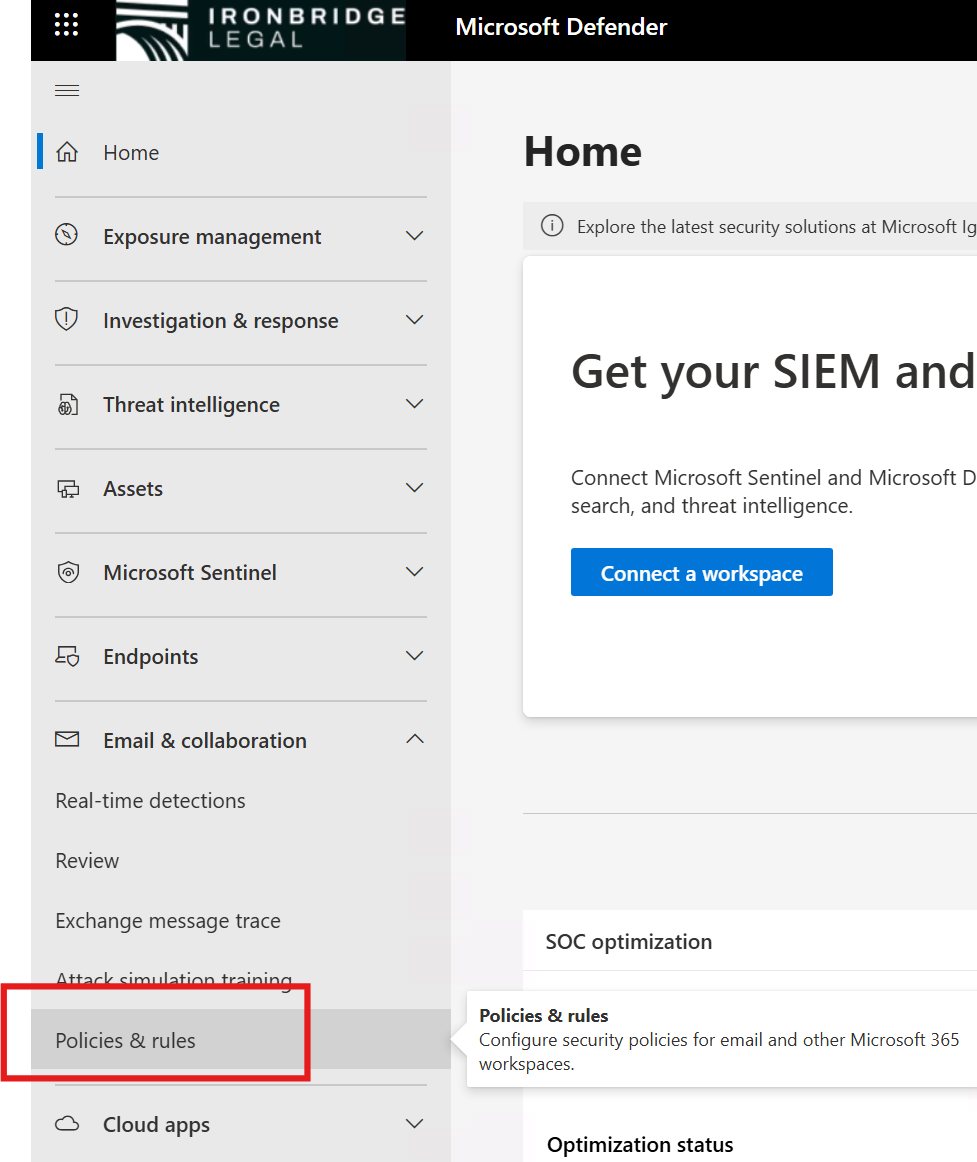Click the Investigation & response shield icon
977x1162 pixels.
pyautogui.click(x=67, y=320)
